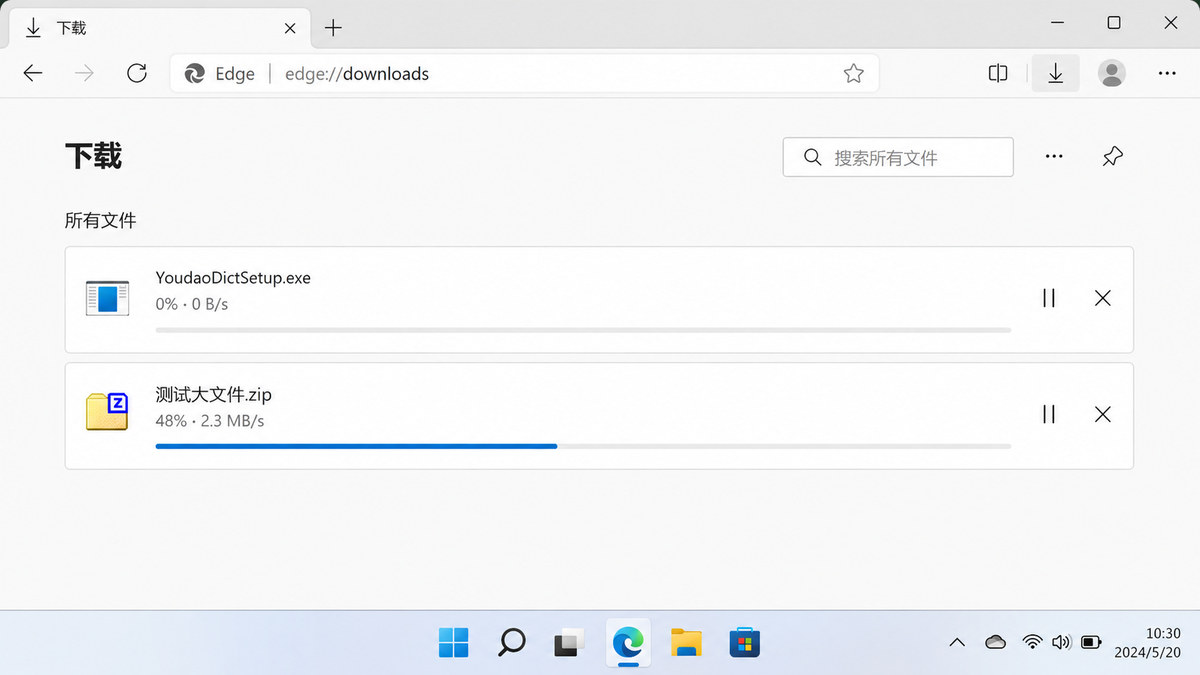Pin the downloads page
Image resolution: width=1200 pixels, height=675 pixels.
tap(1112, 157)
